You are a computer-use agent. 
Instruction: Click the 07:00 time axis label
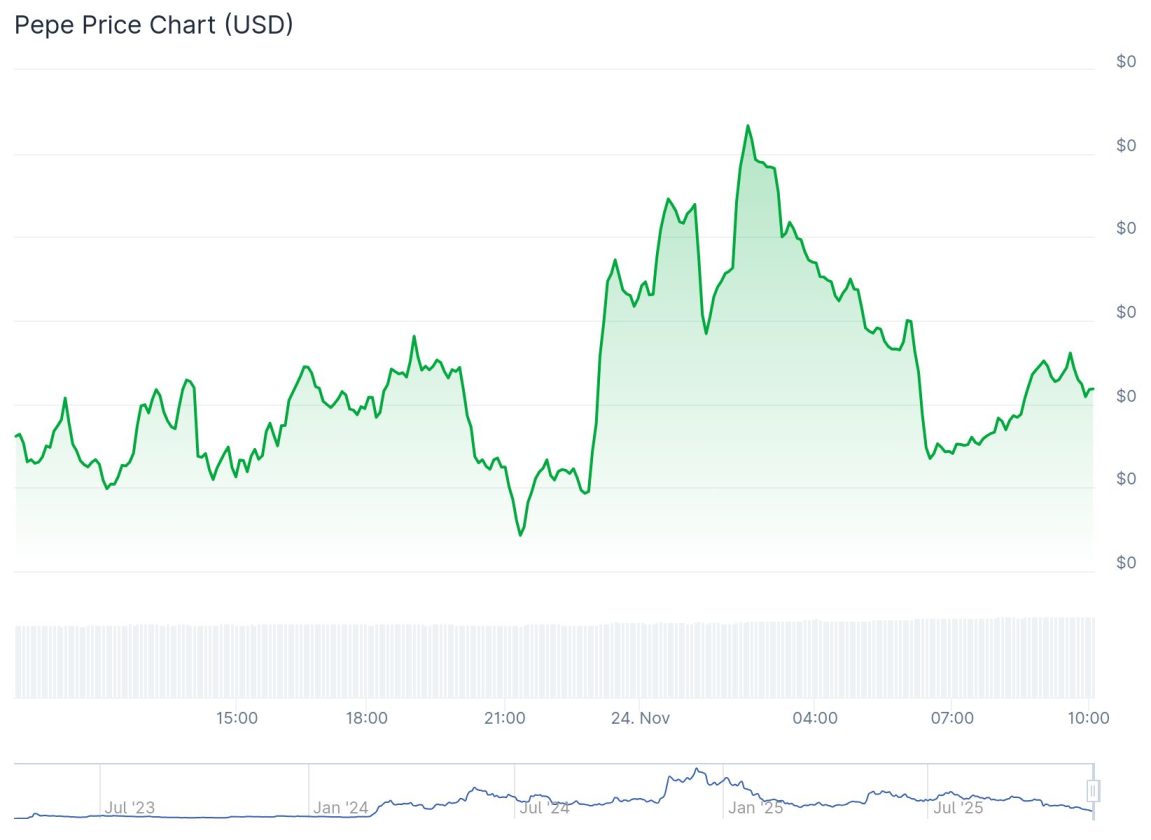tap(952, 718)
